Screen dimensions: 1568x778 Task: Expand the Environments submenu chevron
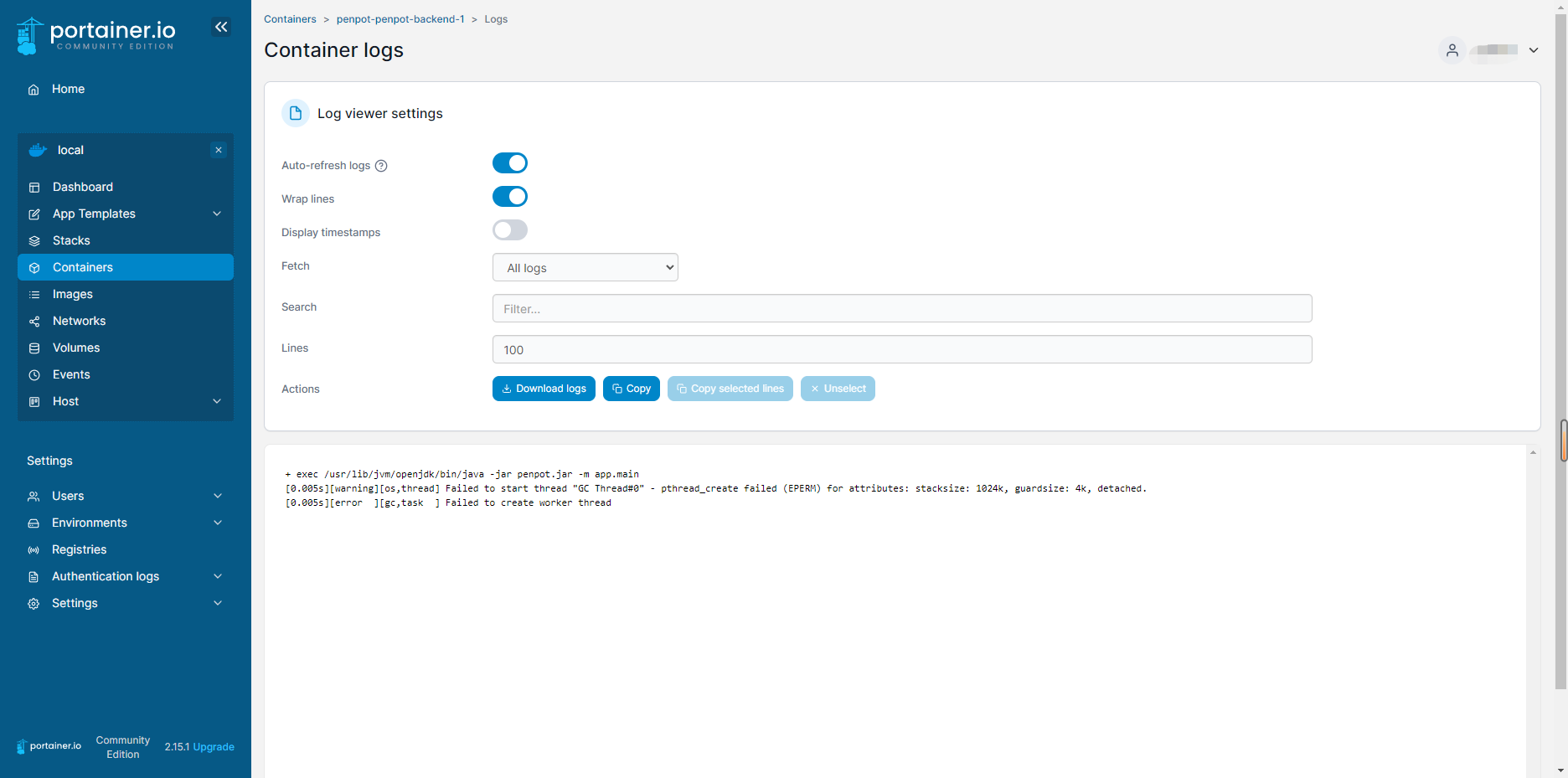click(x=218, y=523)
